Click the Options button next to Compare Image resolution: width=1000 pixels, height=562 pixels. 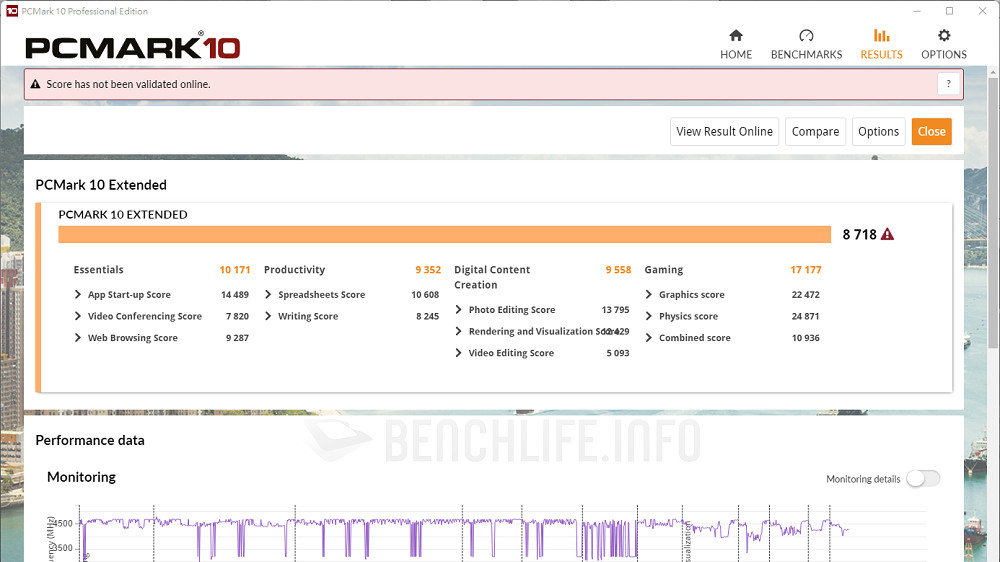click(x=878, y=132)
